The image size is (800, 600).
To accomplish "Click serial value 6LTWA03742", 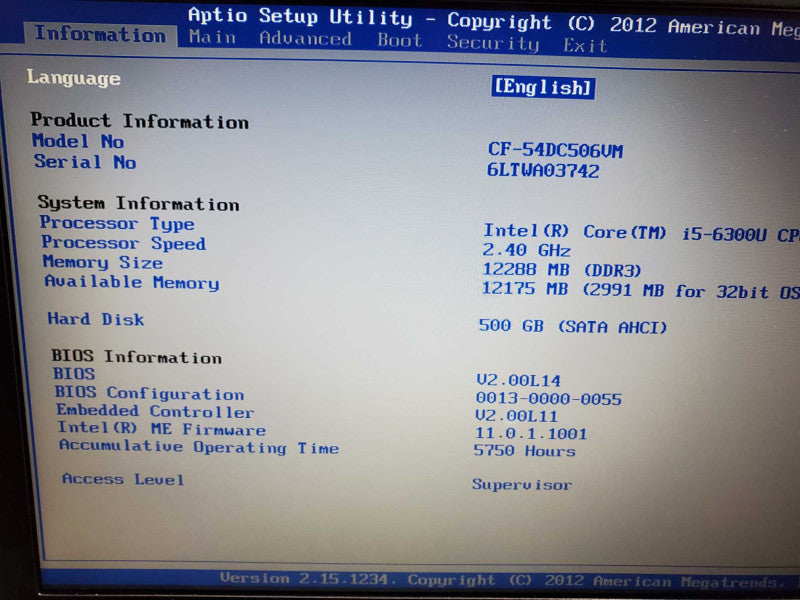I will click(x=543, y=170).
